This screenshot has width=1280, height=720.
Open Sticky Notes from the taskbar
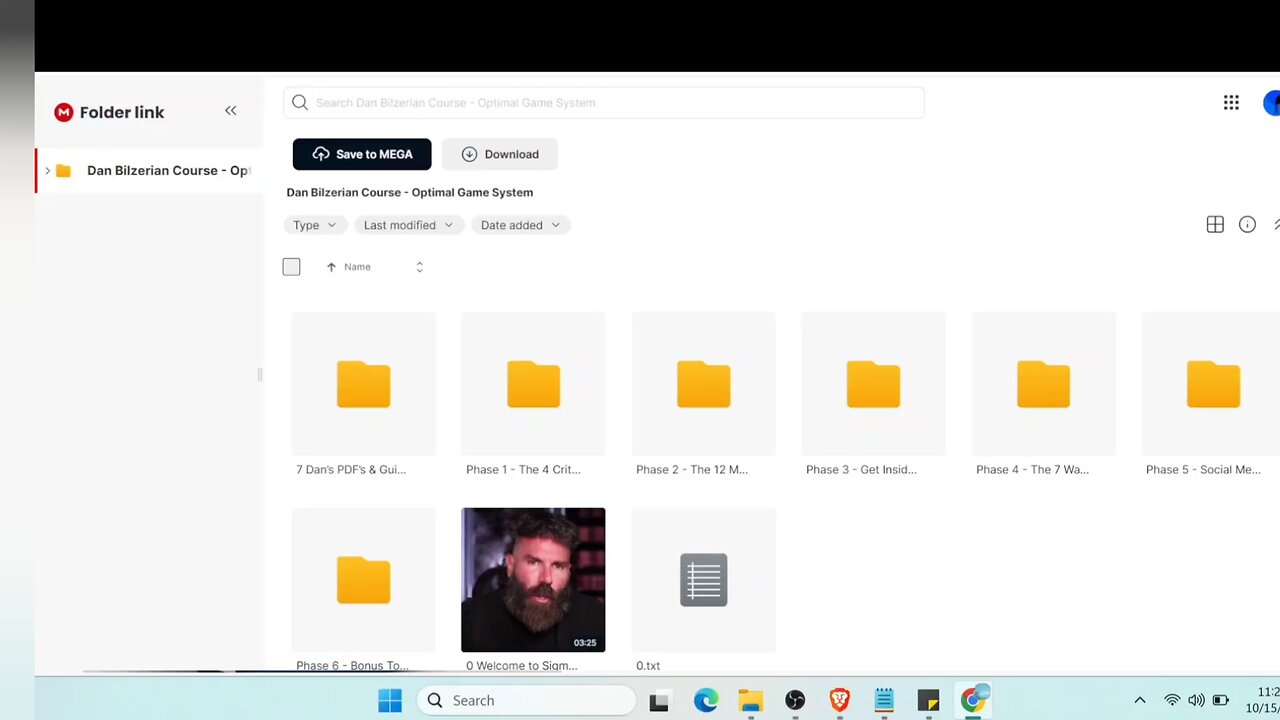928,700
